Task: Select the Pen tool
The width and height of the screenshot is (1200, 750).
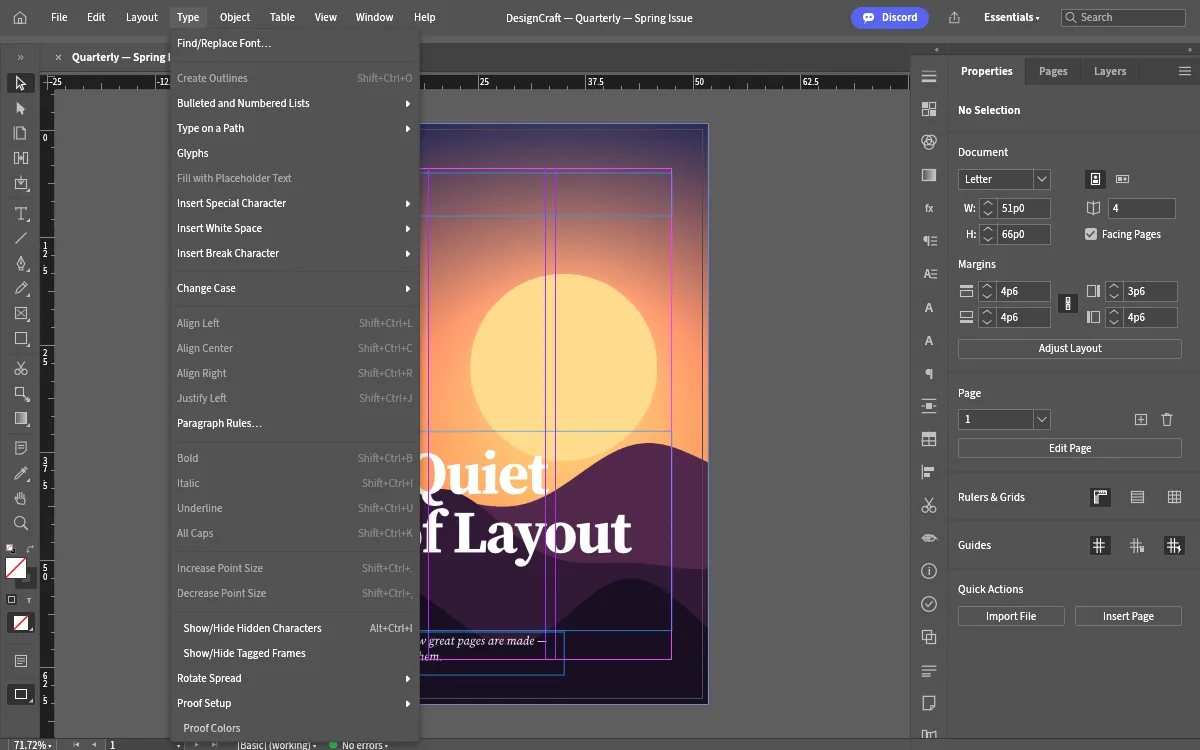Action: (x=20, y=263)
